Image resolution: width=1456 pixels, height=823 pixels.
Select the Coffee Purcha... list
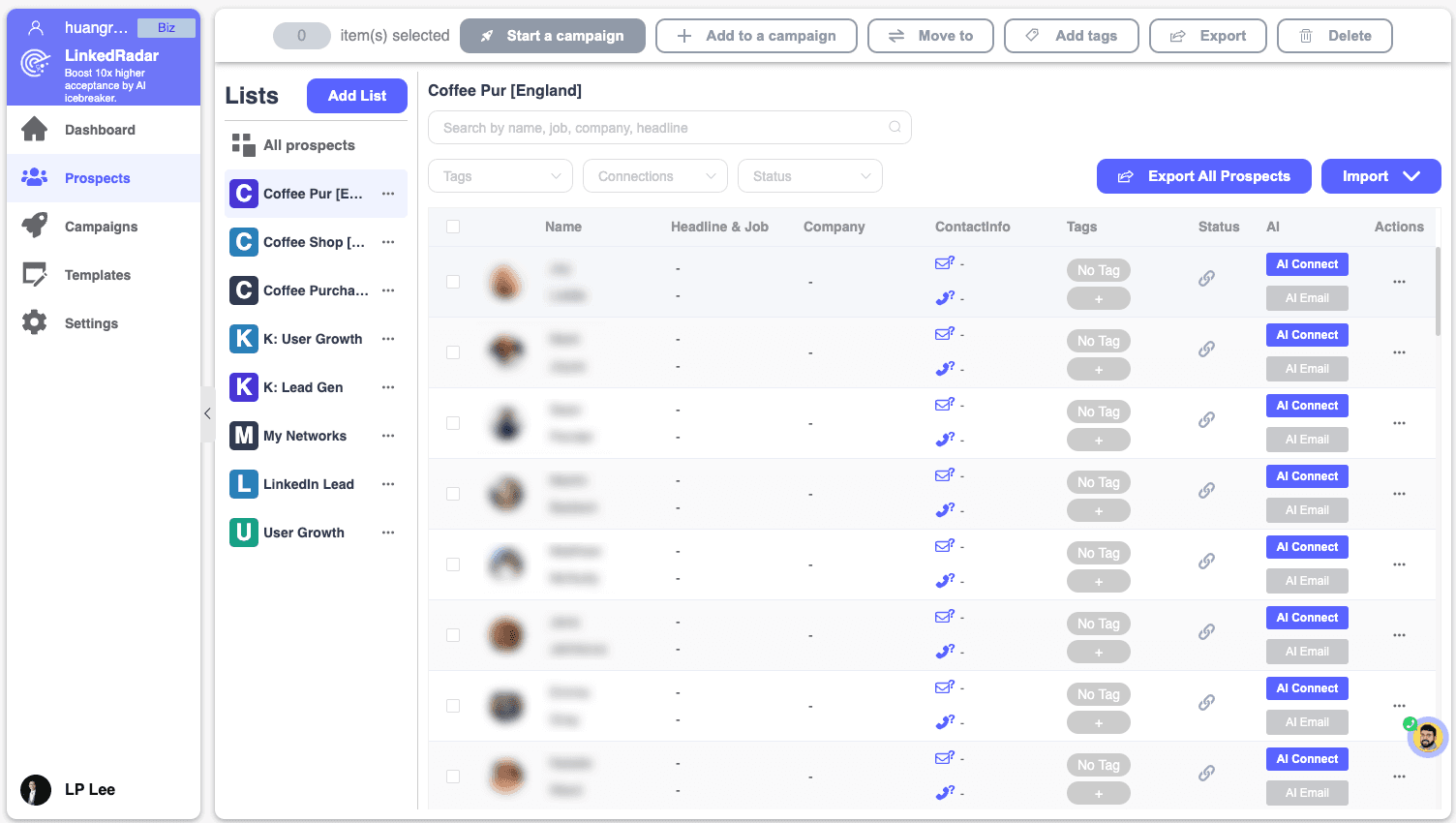[316, 290]
